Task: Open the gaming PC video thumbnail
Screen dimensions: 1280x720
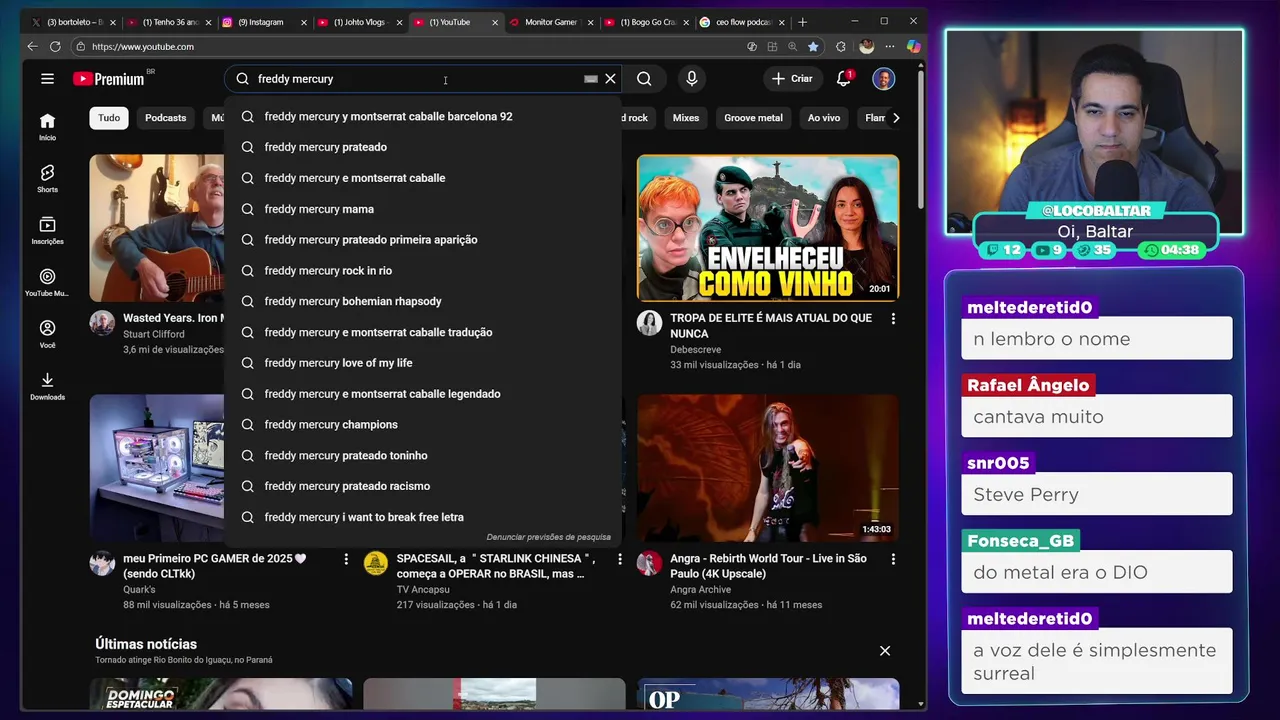Action: pos(157,468)
